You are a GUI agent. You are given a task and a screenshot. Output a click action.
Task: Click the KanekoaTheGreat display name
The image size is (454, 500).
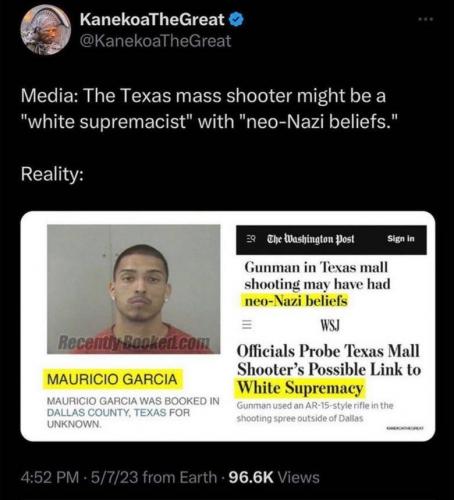point(152,20)
